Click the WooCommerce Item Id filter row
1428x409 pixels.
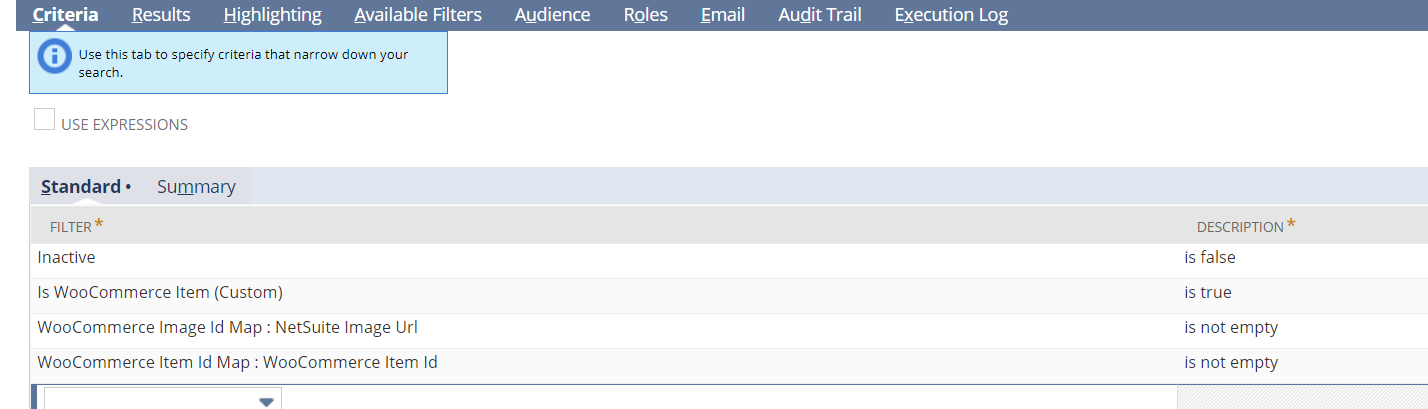pos(237,363)
